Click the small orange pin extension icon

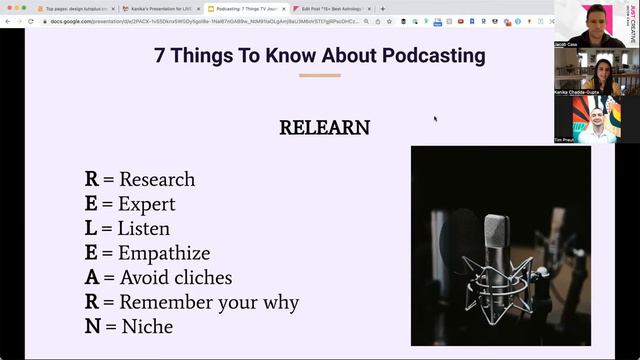(529, 21)
